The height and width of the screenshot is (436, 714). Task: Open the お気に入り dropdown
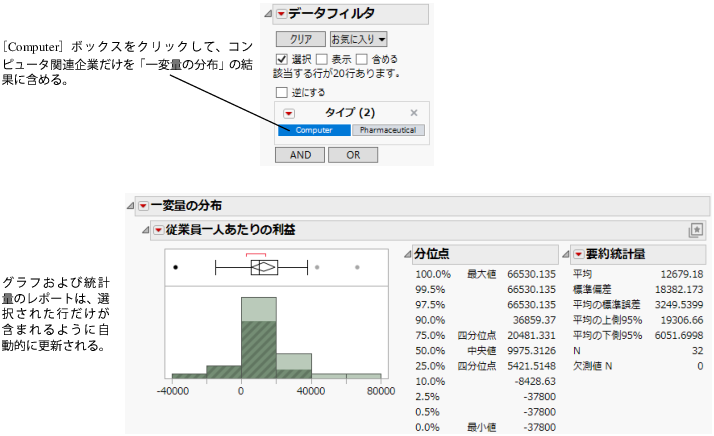click(x=358, y=39)
